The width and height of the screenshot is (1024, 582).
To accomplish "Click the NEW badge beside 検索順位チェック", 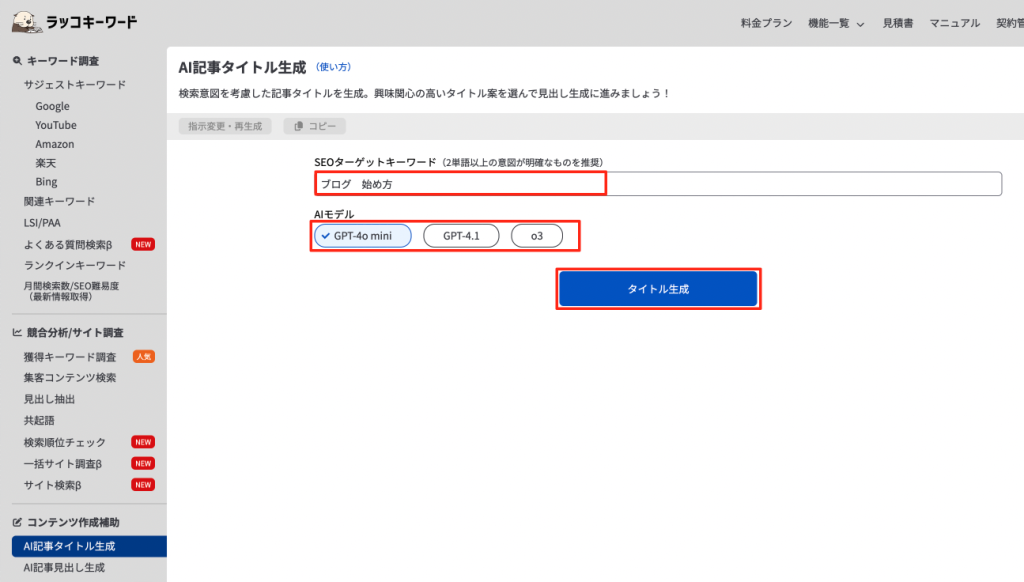I will tap(143, 442).
